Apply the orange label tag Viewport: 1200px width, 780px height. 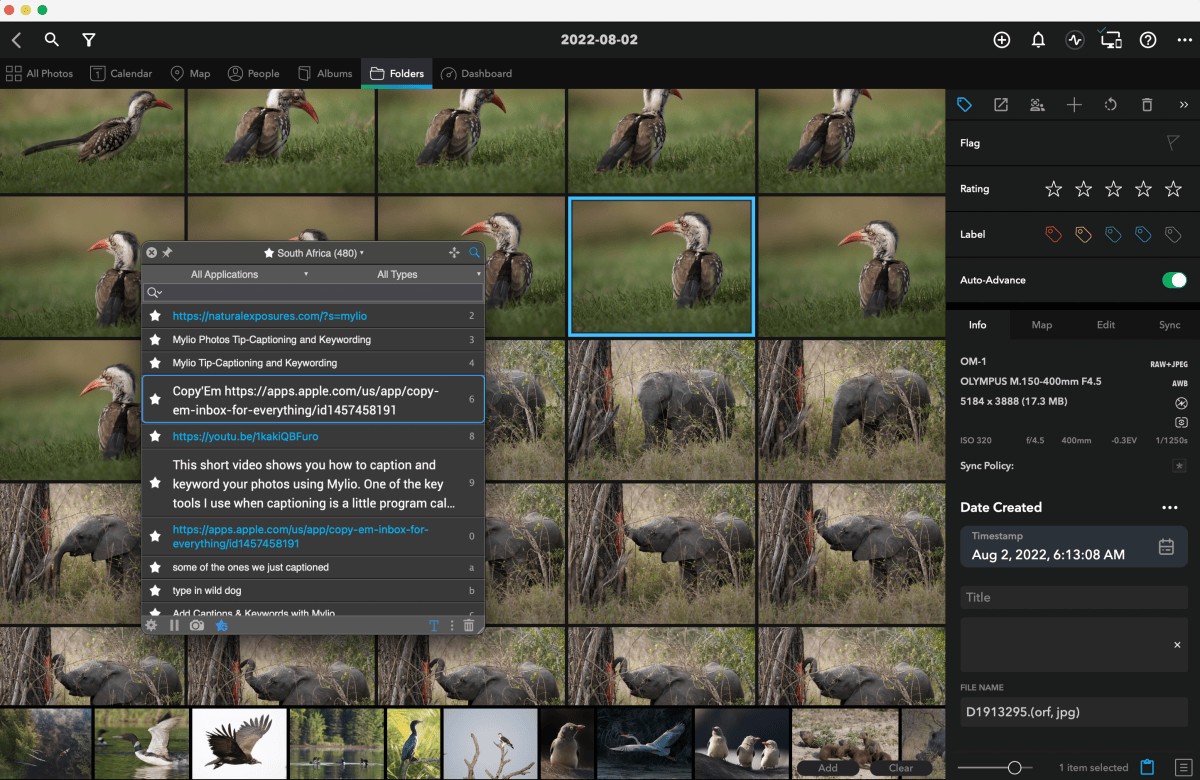[x=1083, y=234]
